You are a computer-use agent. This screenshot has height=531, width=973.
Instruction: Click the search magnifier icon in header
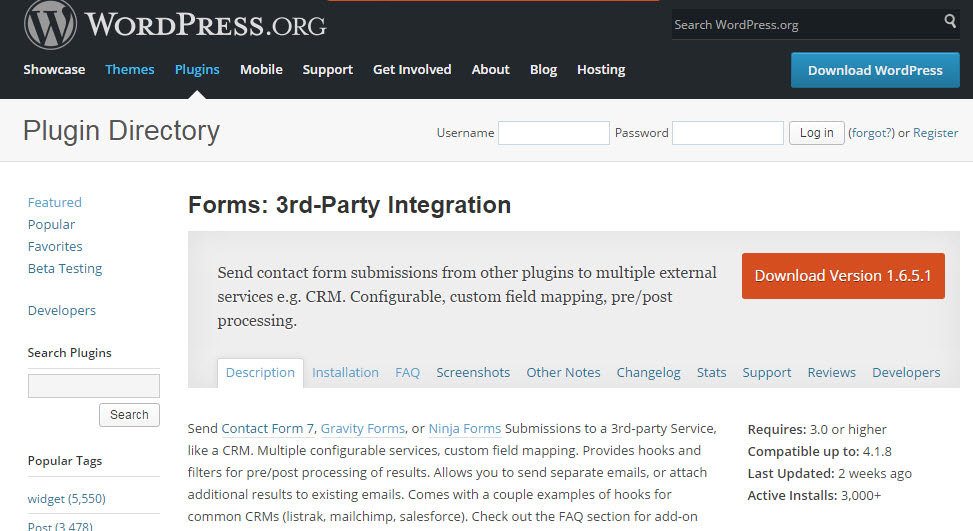click(949, 21)
